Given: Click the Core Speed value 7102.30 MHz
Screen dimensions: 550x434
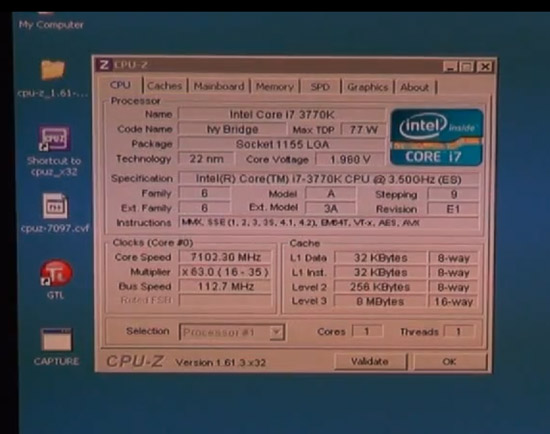Looking at the screenshot, I should (x=225, y=257).
